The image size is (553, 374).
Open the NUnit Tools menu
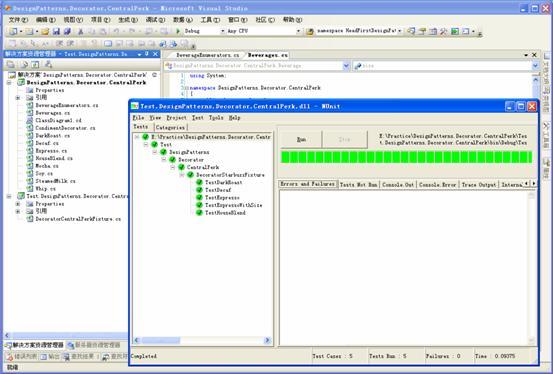tap(216, 118)
